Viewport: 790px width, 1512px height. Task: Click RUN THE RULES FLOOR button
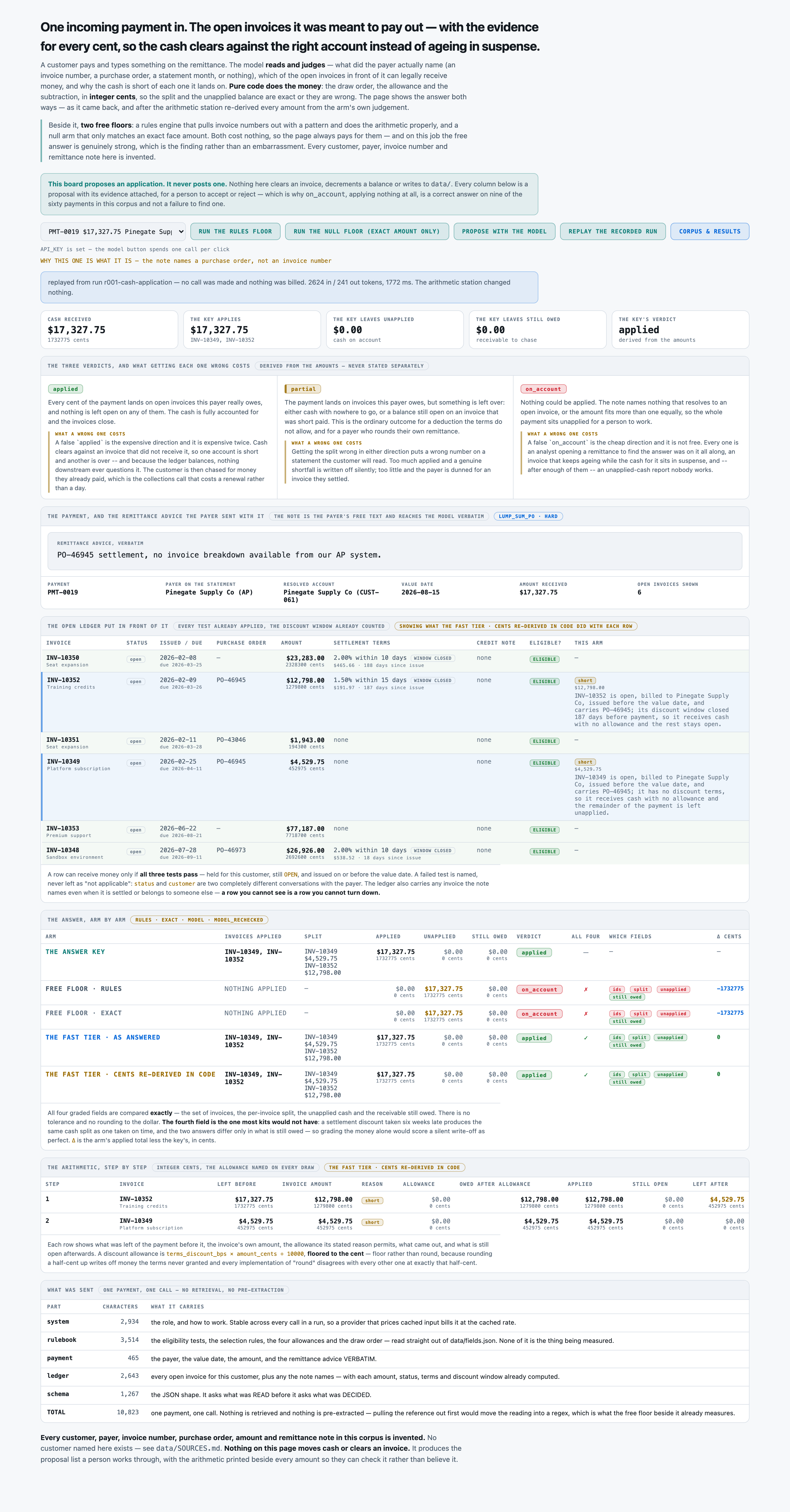[235, 231]
